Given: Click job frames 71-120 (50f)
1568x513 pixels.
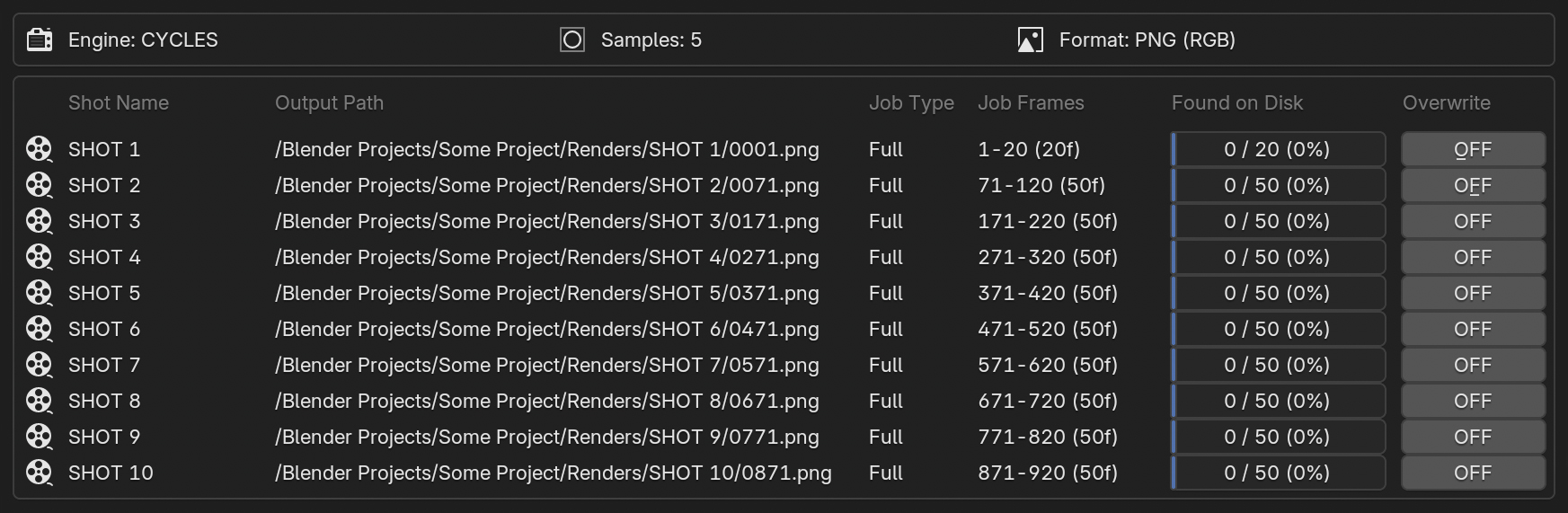Looking at the screenshot, I should (1041, 185).
